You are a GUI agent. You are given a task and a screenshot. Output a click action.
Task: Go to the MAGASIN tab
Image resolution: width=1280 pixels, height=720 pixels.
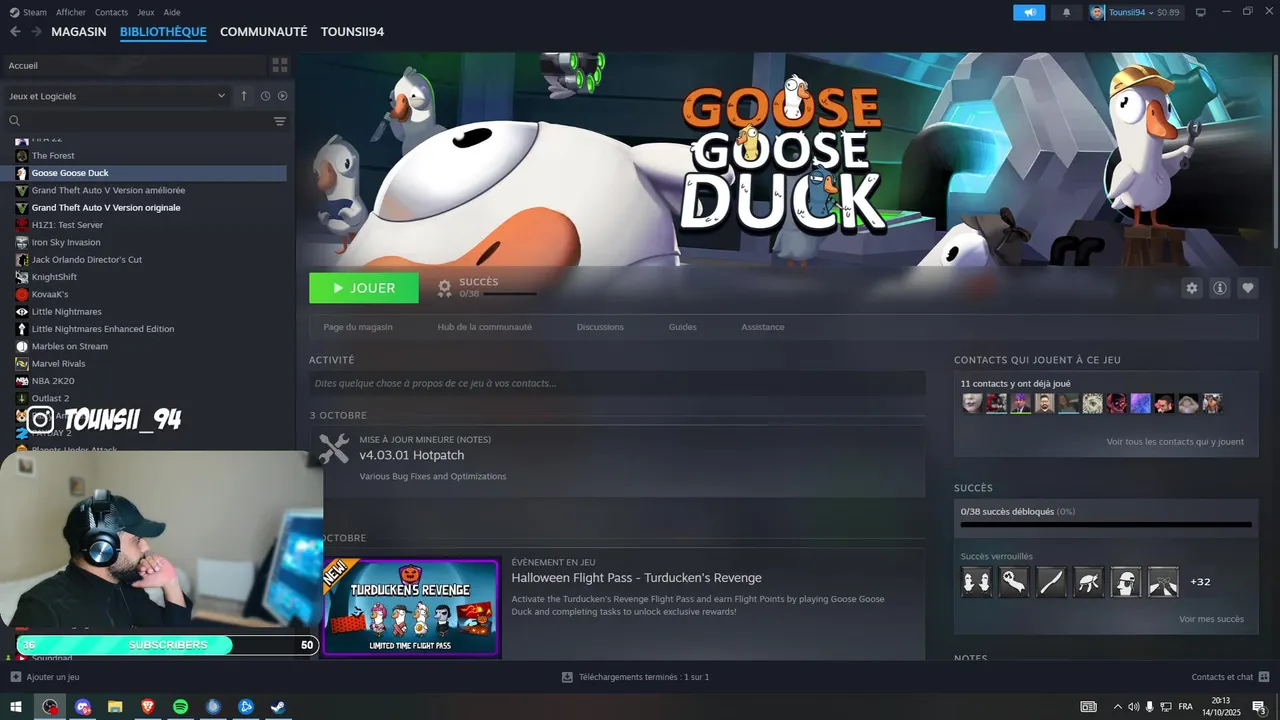coord(79,32)
